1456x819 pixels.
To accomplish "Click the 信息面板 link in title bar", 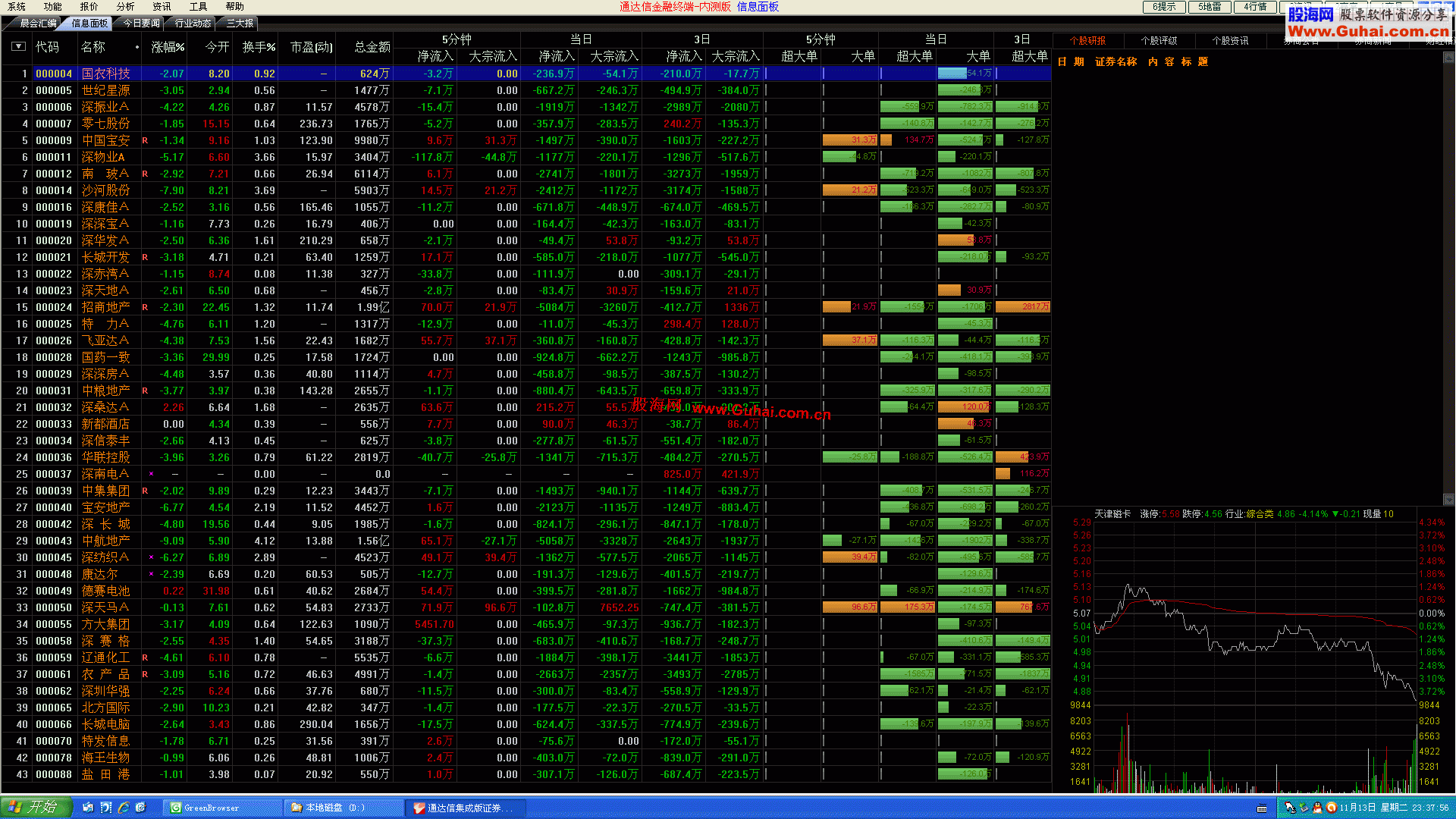I will pos(758,7).
